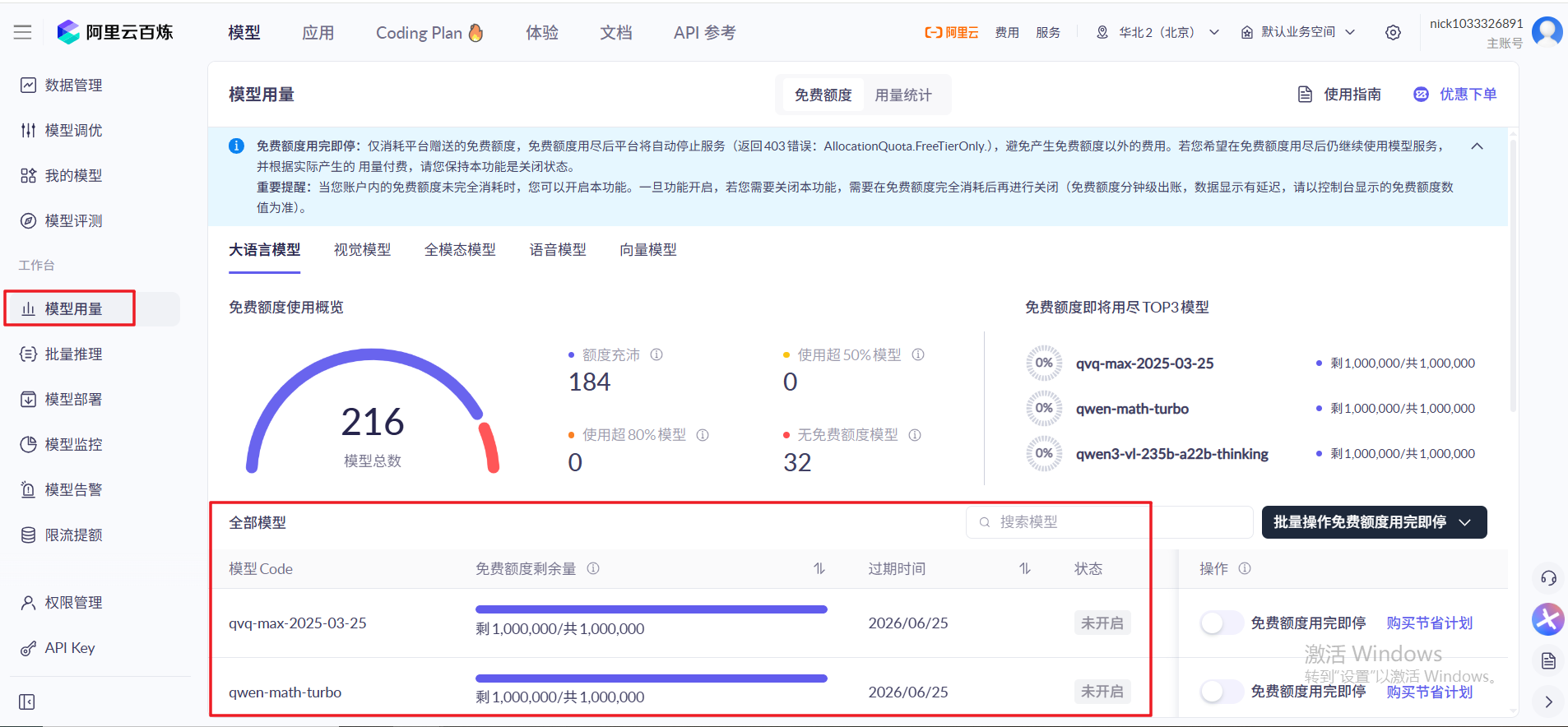
Task: Open the 文档 top menu
Action: point(616,33)
